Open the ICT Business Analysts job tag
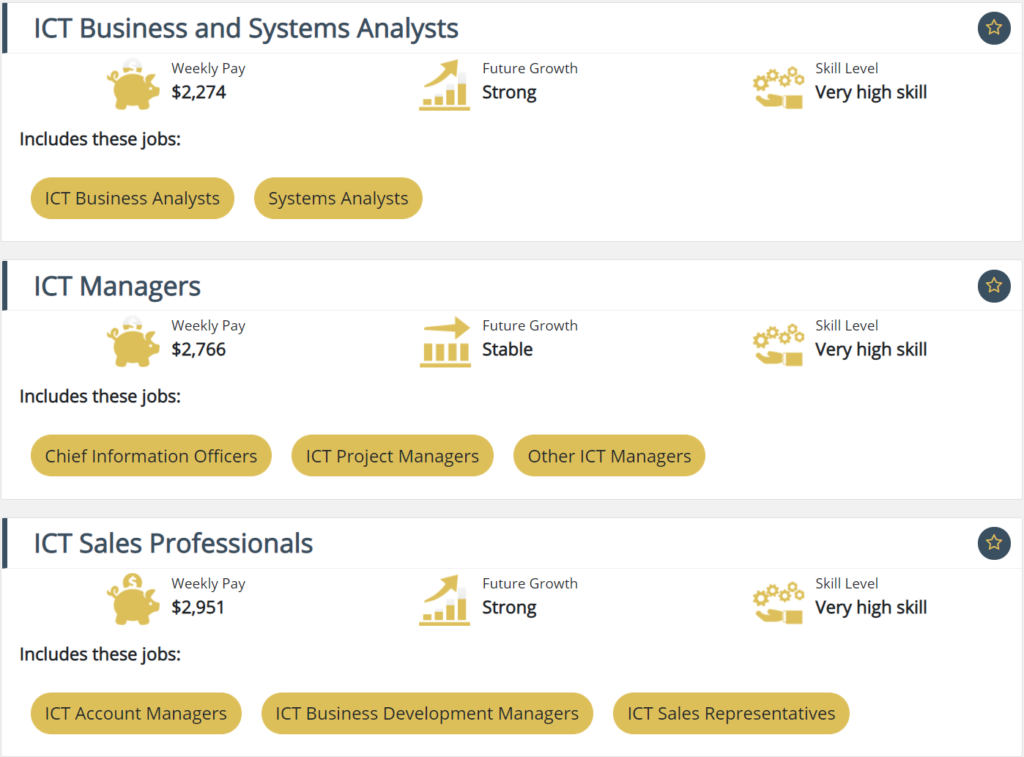The height and width of the screenshot is (757, 1024). pyautogui.click(x=132, y=198)
